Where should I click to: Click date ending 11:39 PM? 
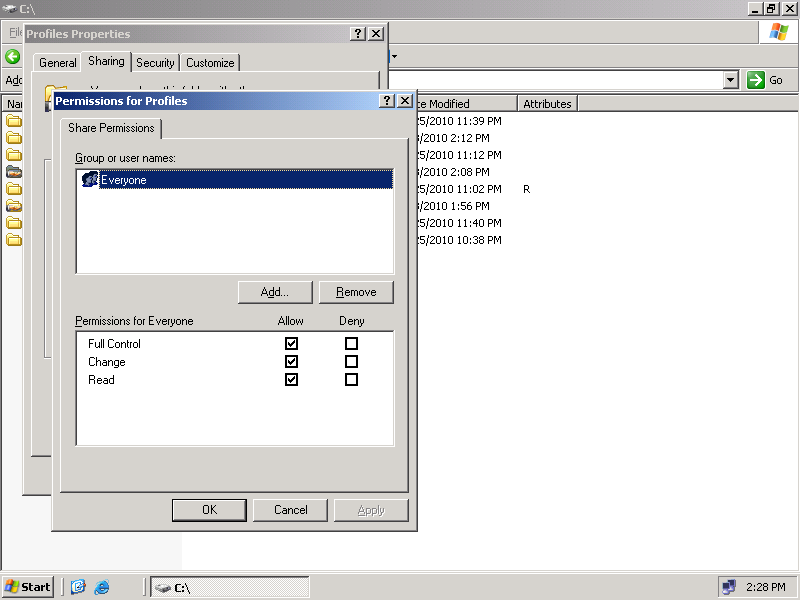pos(460,121)
